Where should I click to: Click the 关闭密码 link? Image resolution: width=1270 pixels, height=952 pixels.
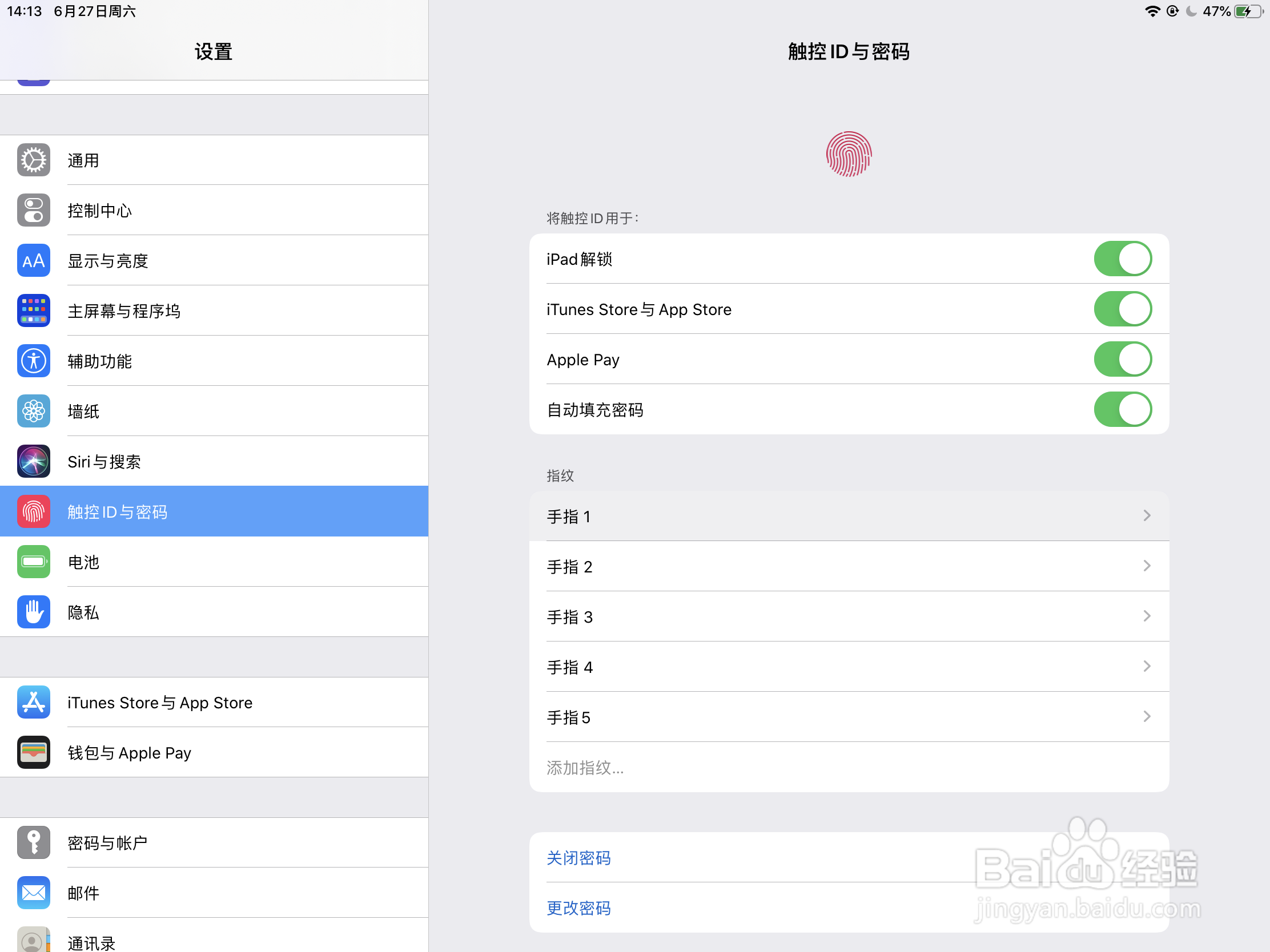(578, 857)
